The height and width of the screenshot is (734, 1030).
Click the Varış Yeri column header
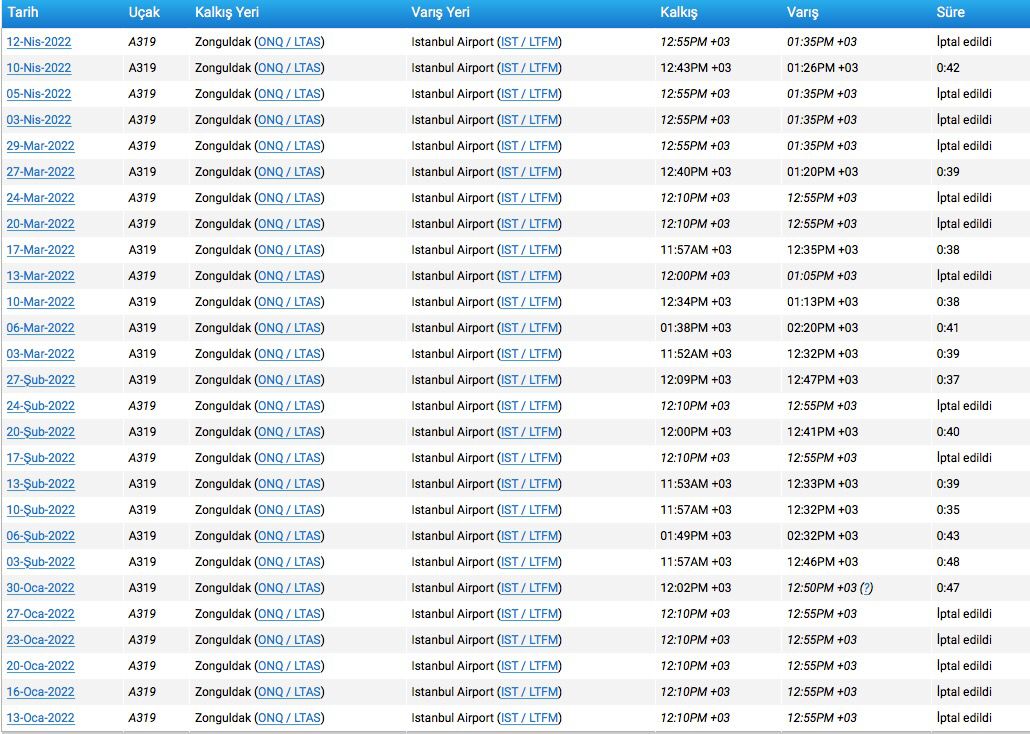[441, 12]
